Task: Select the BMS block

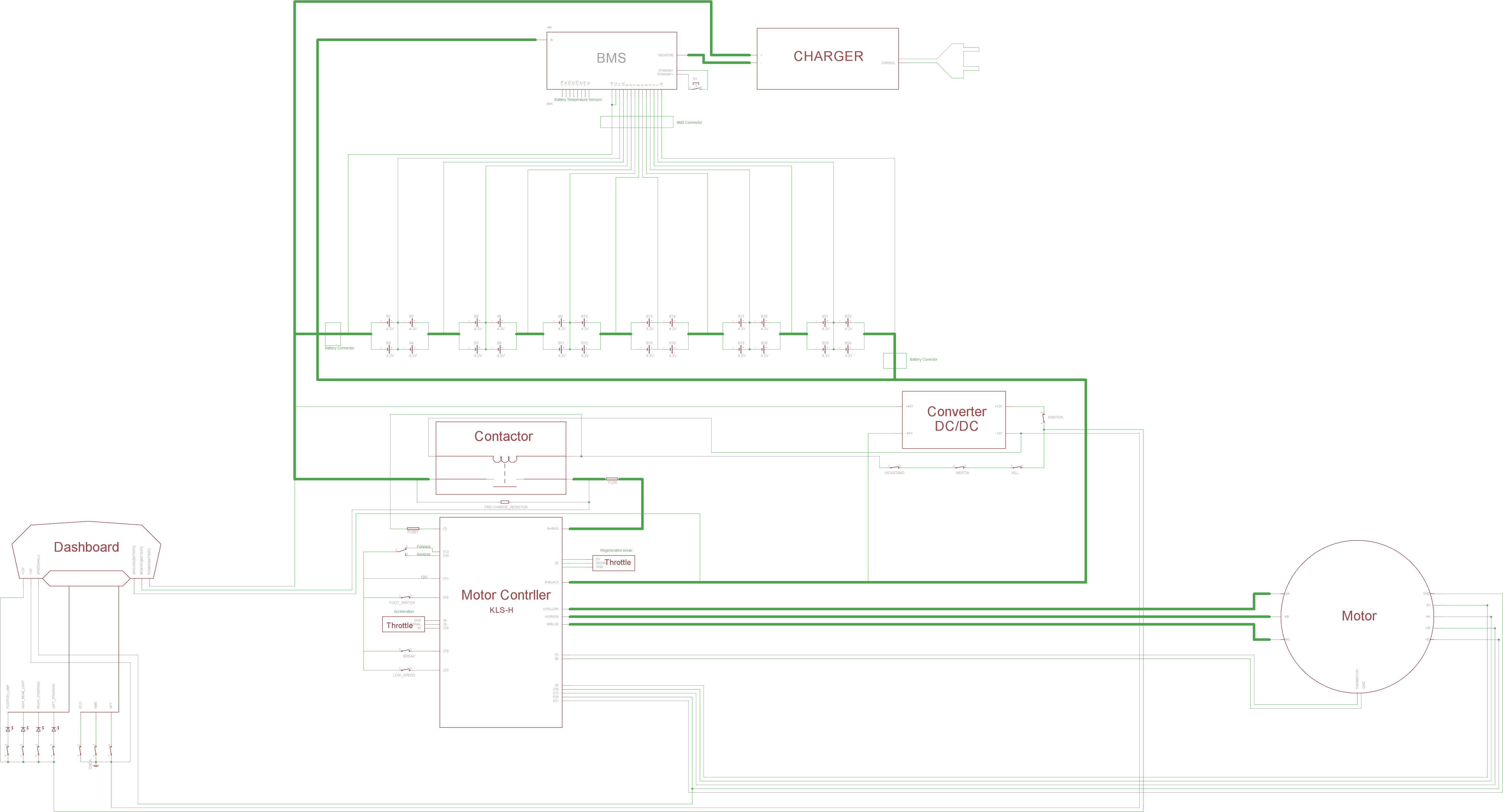Action: pos(611,58)
